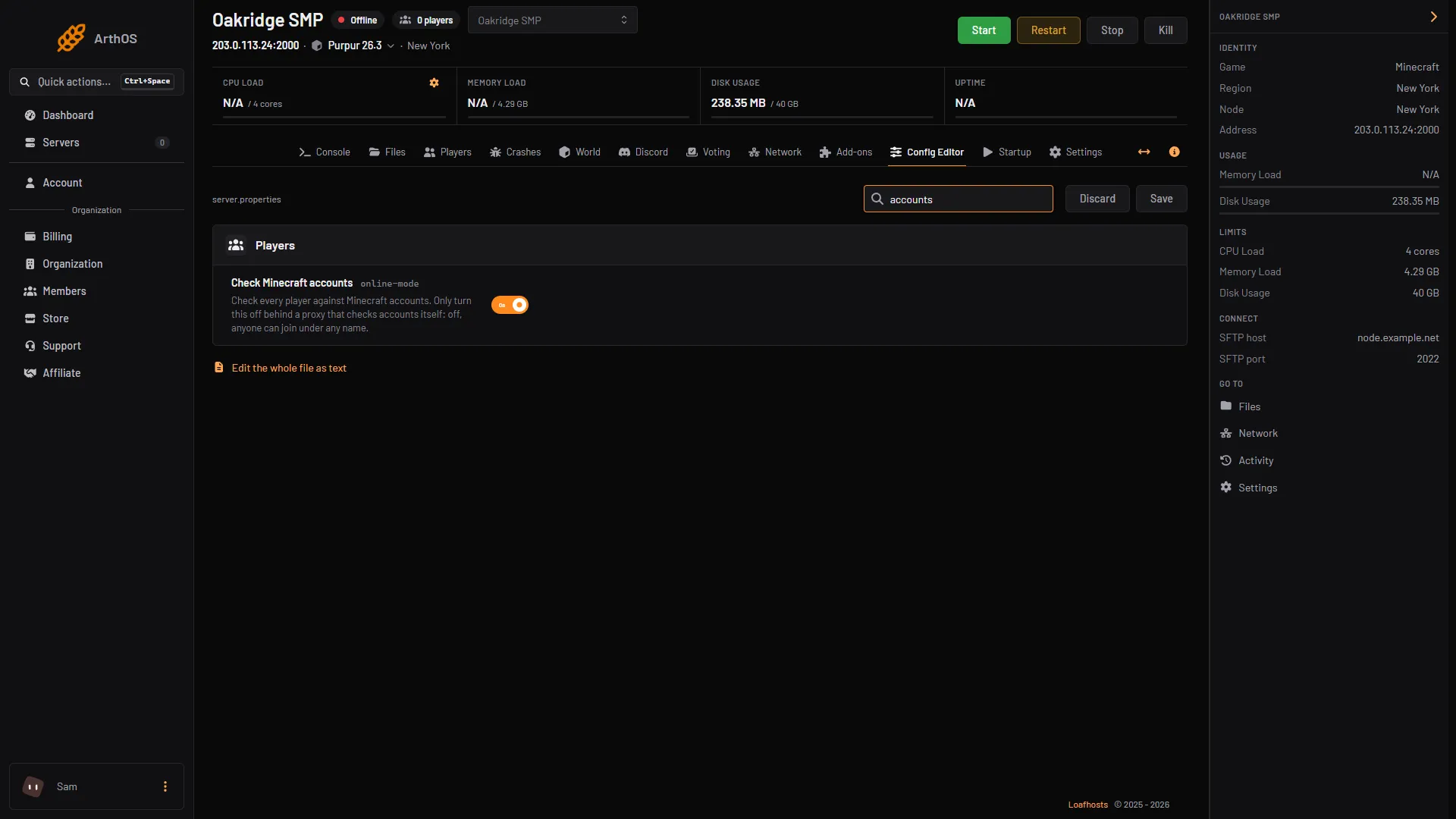The image size is (1456, 819).
Task: Open Support in the sidebar
Action: tap(96, 346)
